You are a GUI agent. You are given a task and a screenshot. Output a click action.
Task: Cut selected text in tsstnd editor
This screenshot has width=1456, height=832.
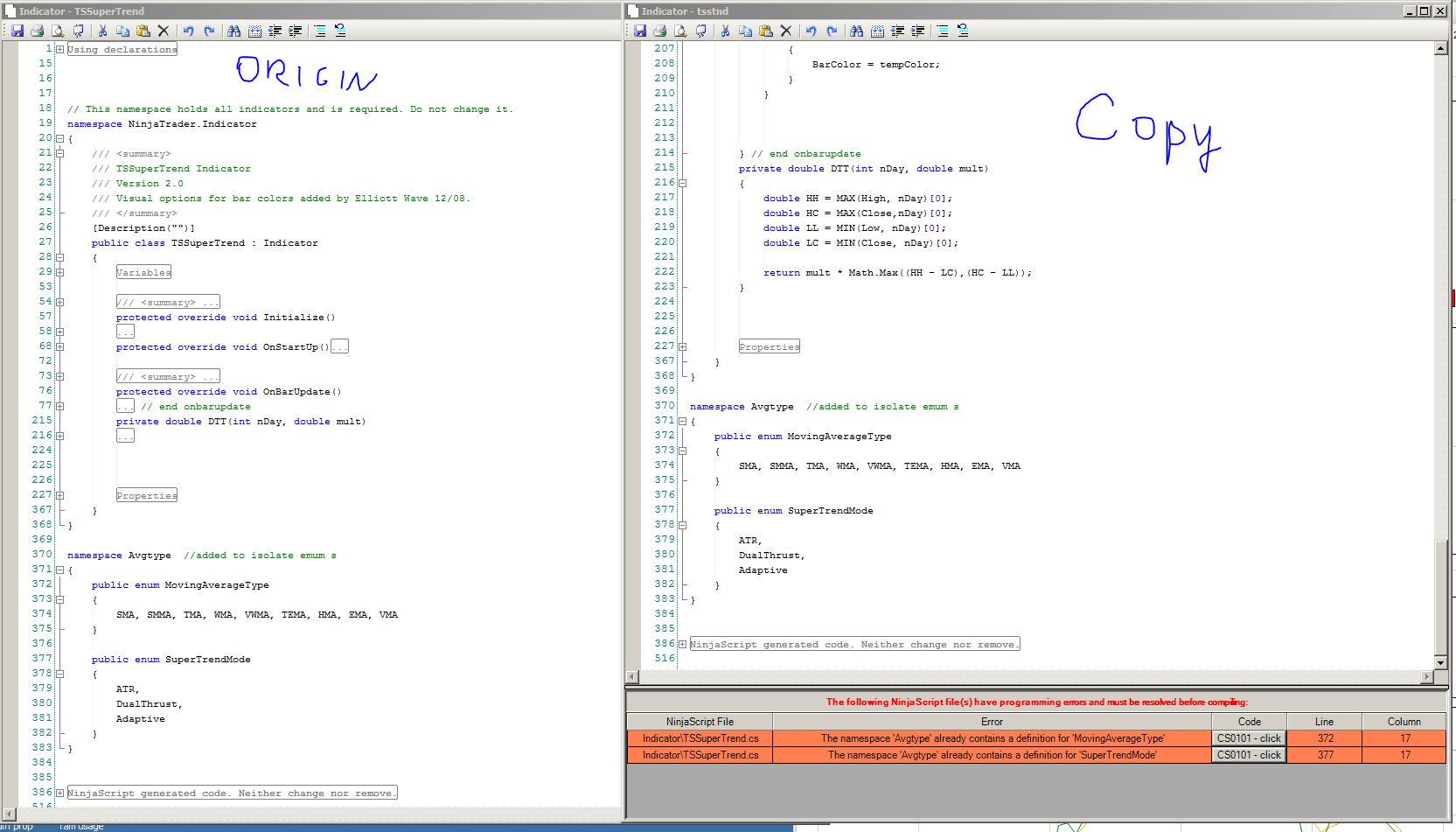725,31
